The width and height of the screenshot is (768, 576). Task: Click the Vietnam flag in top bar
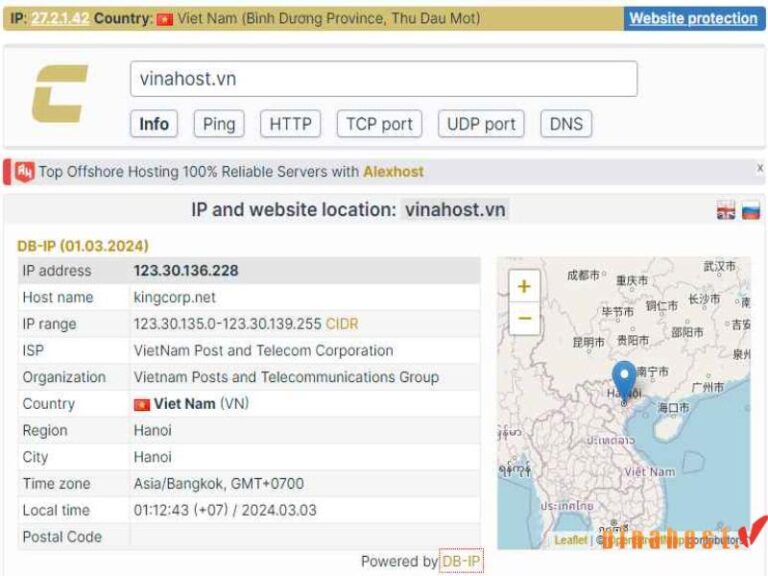[165, 19]
